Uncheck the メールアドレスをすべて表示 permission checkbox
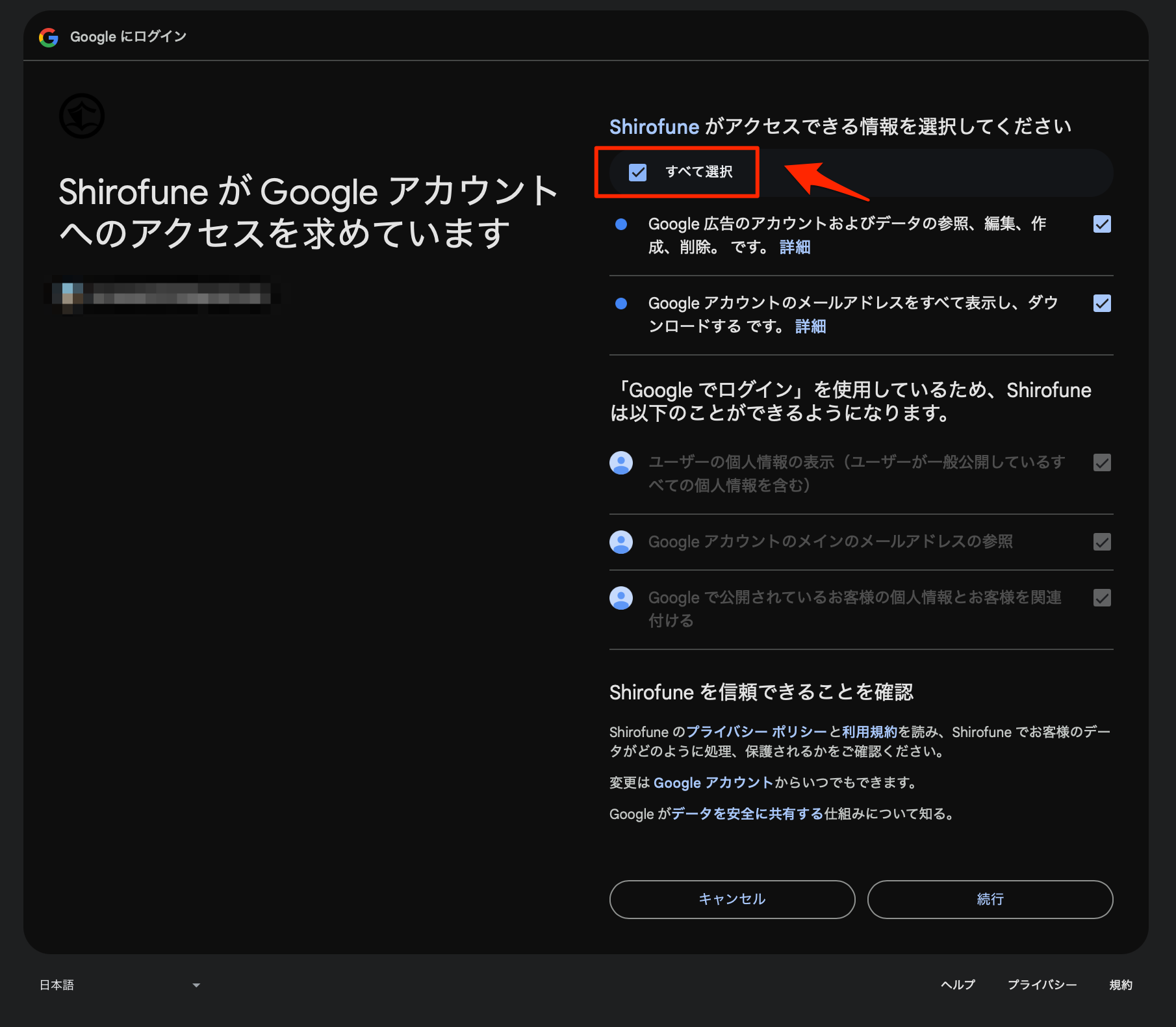Viewport: 1176px width, 1027px height. coord(1102,304)
